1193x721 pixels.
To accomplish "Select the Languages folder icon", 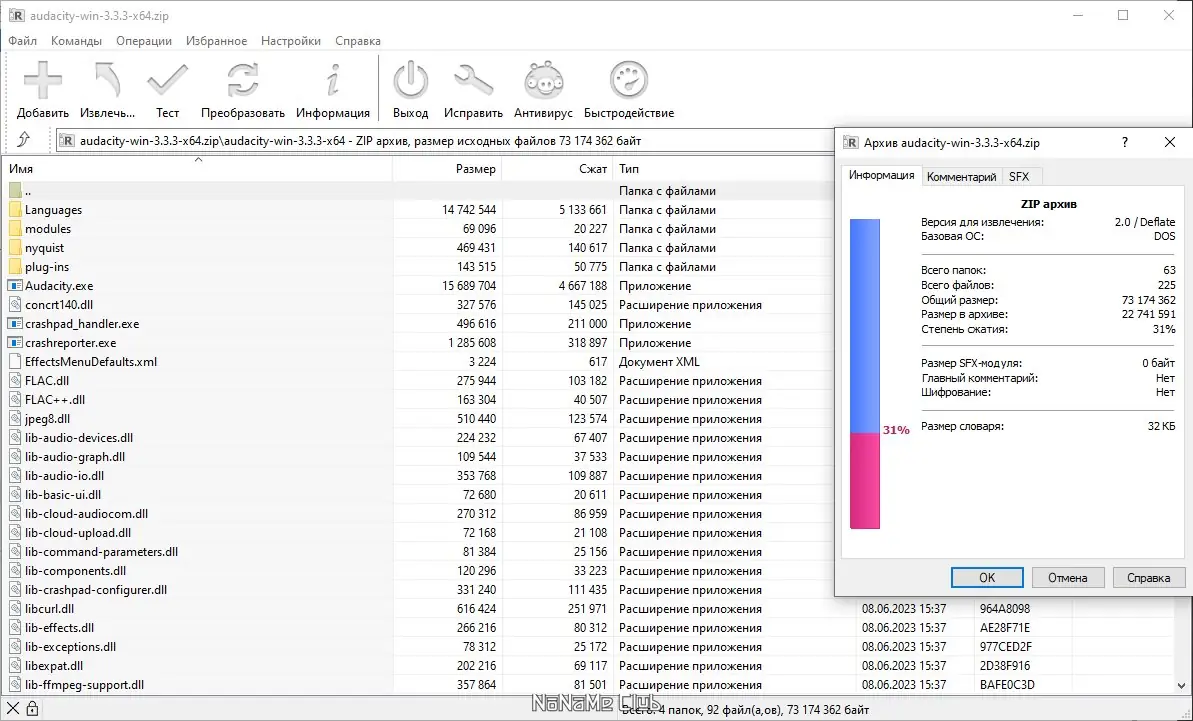I will (x=15, y=209).
